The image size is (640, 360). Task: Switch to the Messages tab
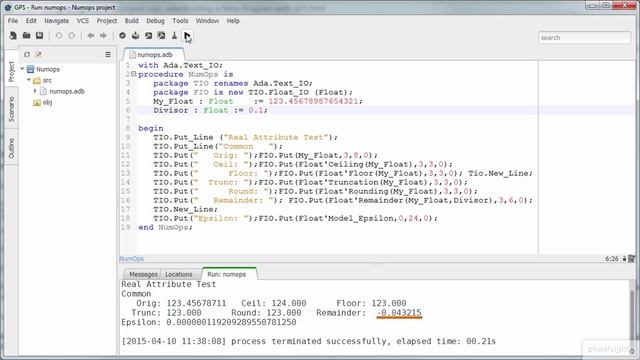[143, 274]
